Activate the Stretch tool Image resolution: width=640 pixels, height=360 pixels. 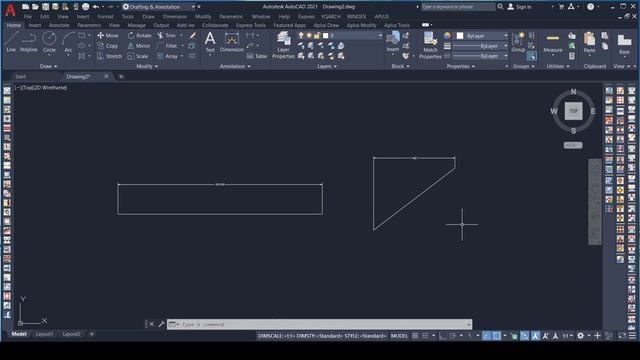click(109, 56)
